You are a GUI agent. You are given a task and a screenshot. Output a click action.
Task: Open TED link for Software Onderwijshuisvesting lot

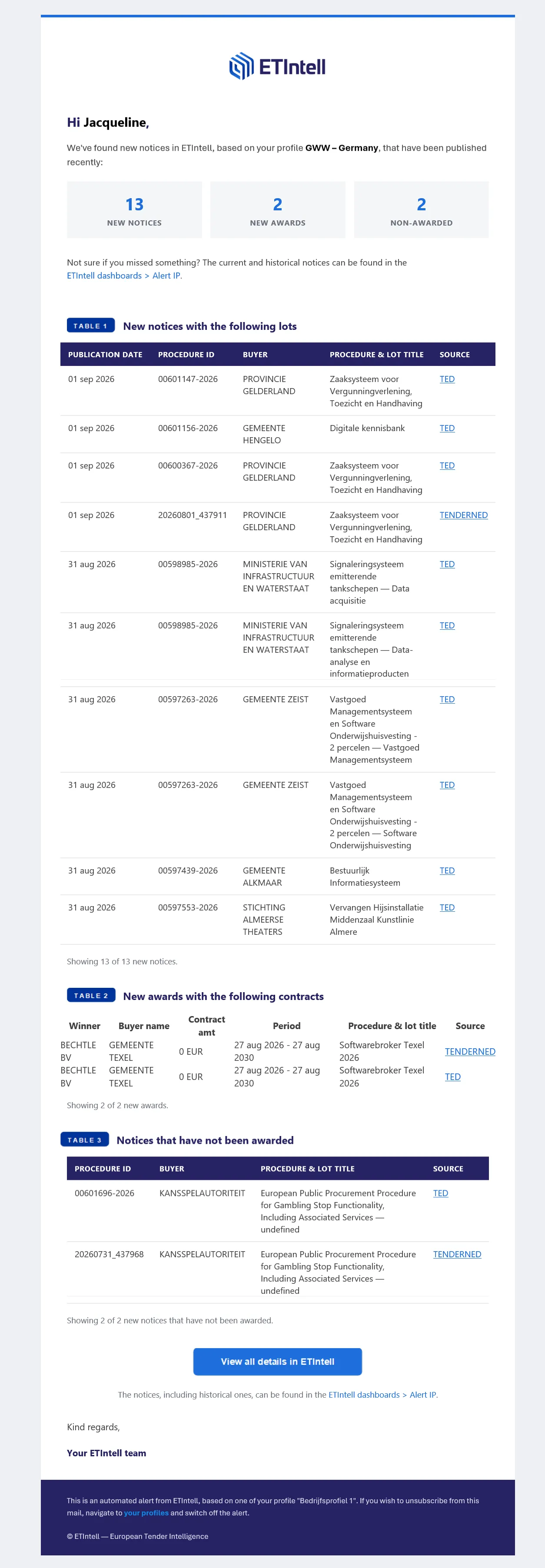point(447,785)
